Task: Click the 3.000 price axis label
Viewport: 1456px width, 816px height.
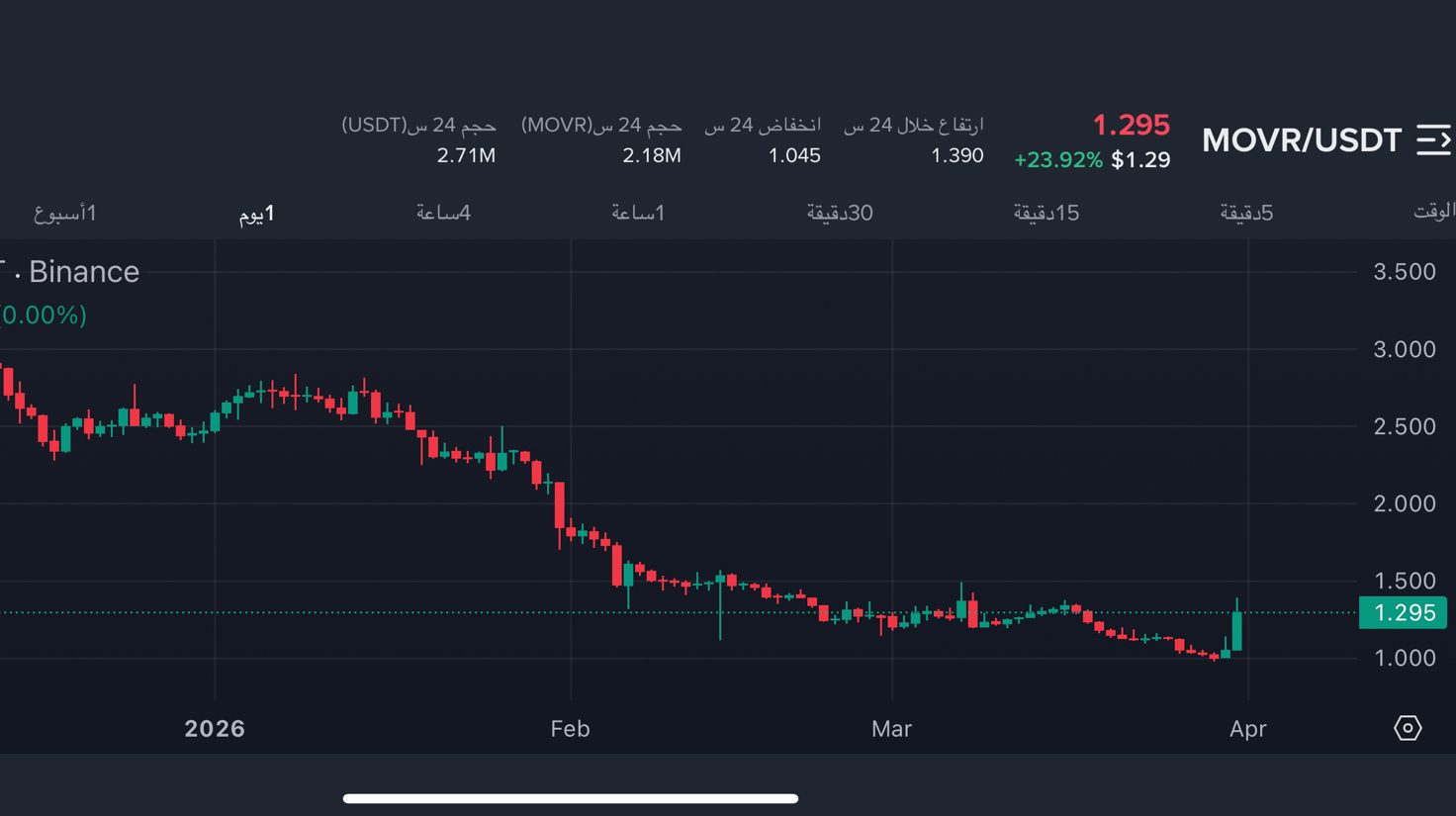Action: (x=1404, y=349)
